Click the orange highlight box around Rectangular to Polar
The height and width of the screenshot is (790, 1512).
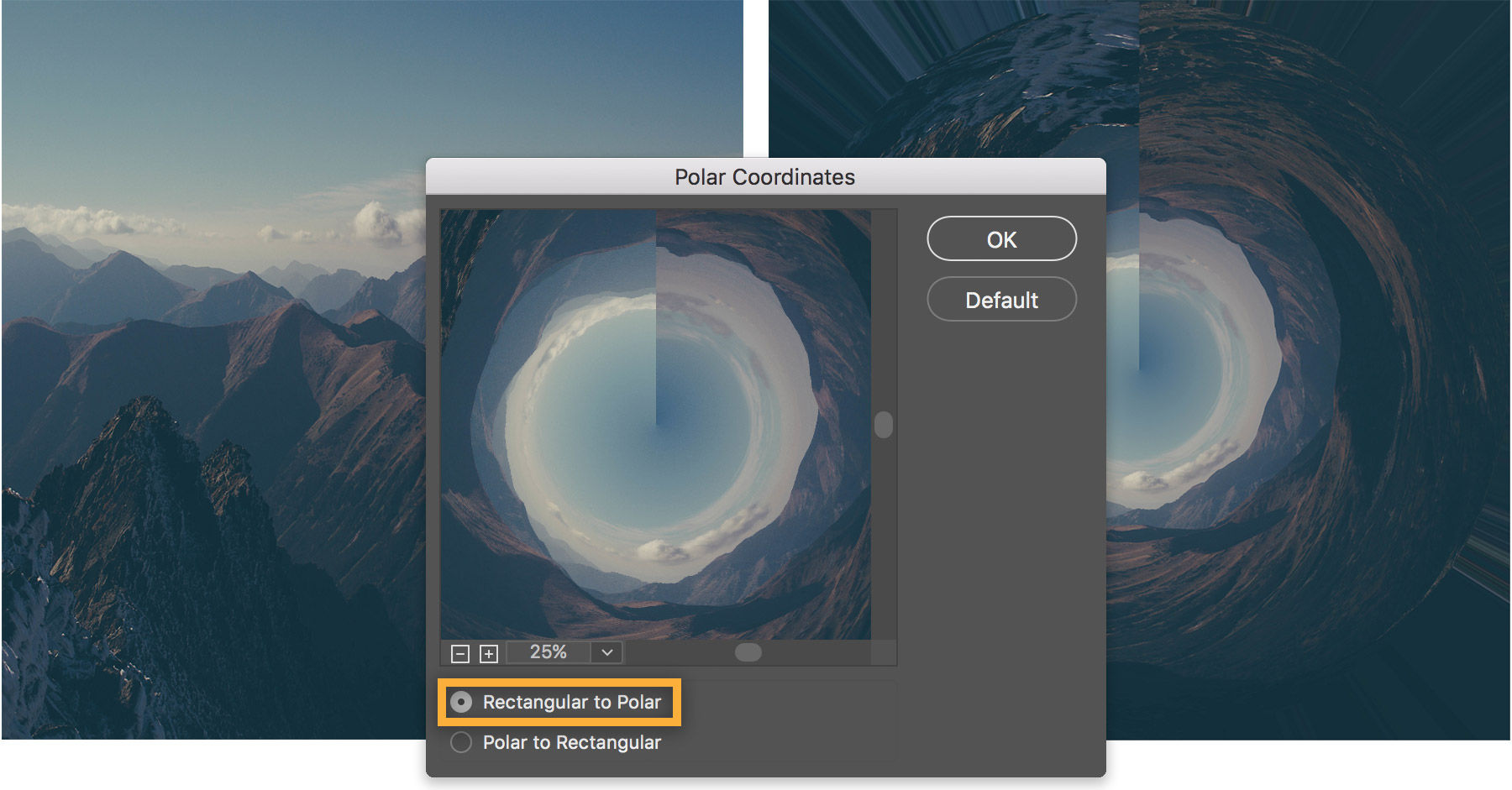coord(557,702)
